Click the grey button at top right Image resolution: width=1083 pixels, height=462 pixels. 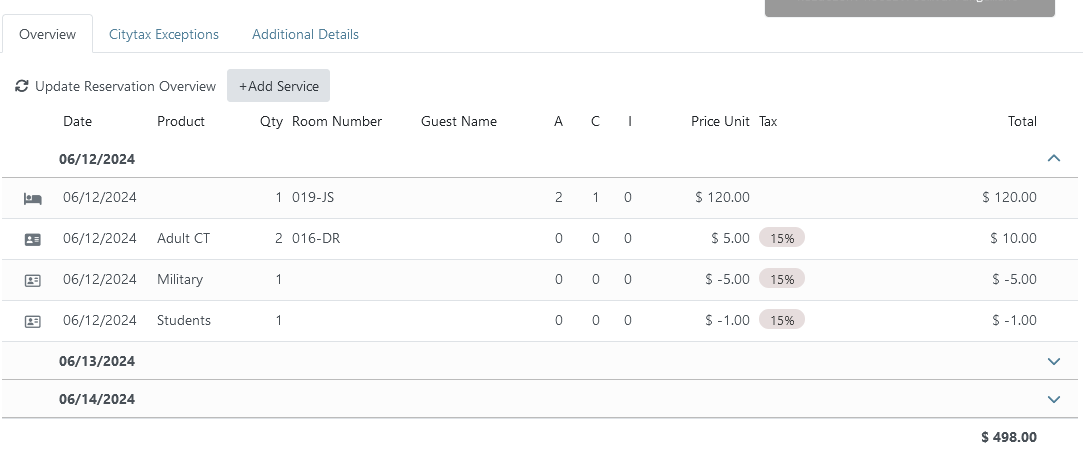pyautogui.click(x=909, y=8)
